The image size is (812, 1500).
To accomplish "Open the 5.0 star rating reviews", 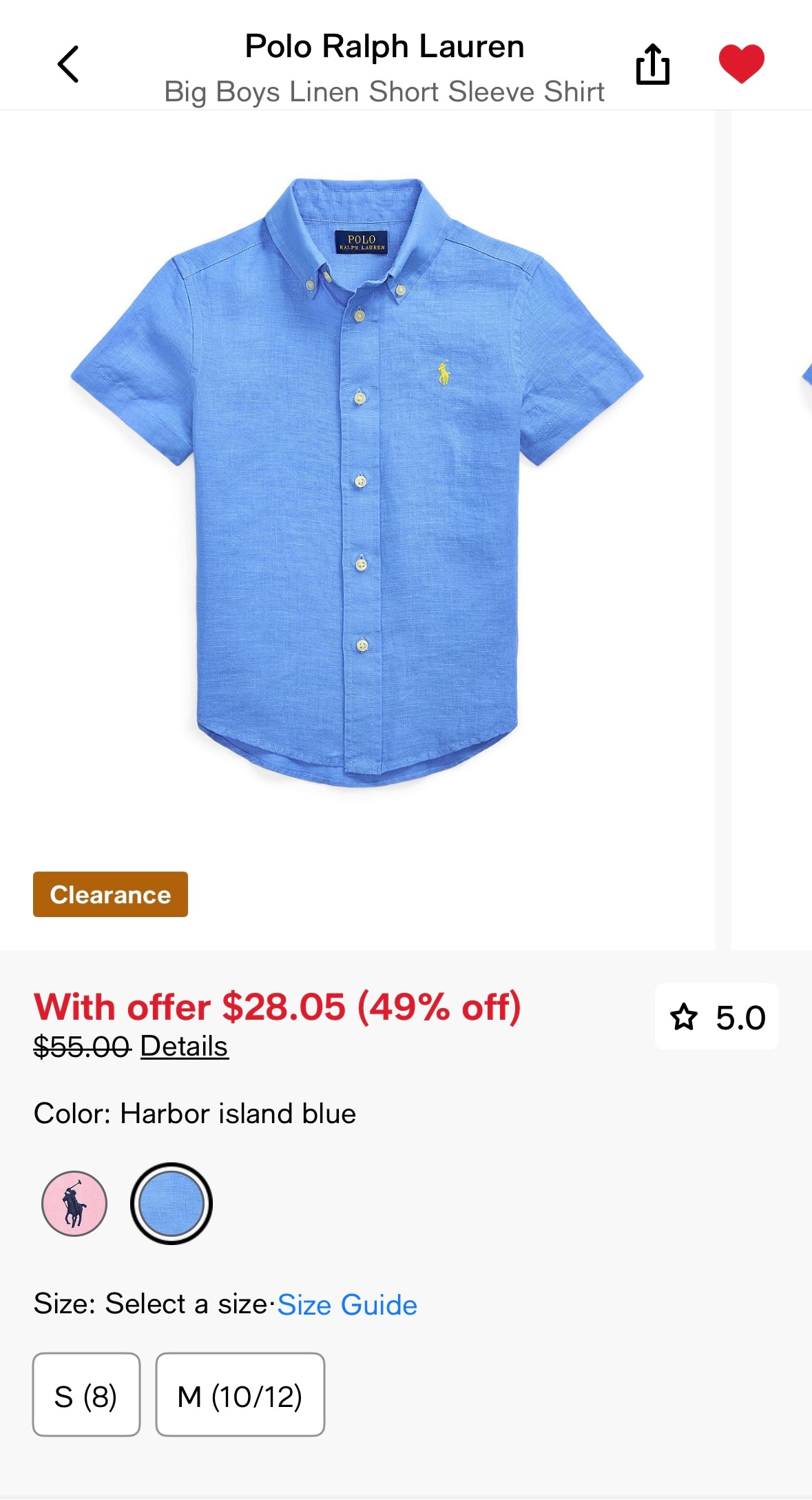I will tap(717, 1017).
